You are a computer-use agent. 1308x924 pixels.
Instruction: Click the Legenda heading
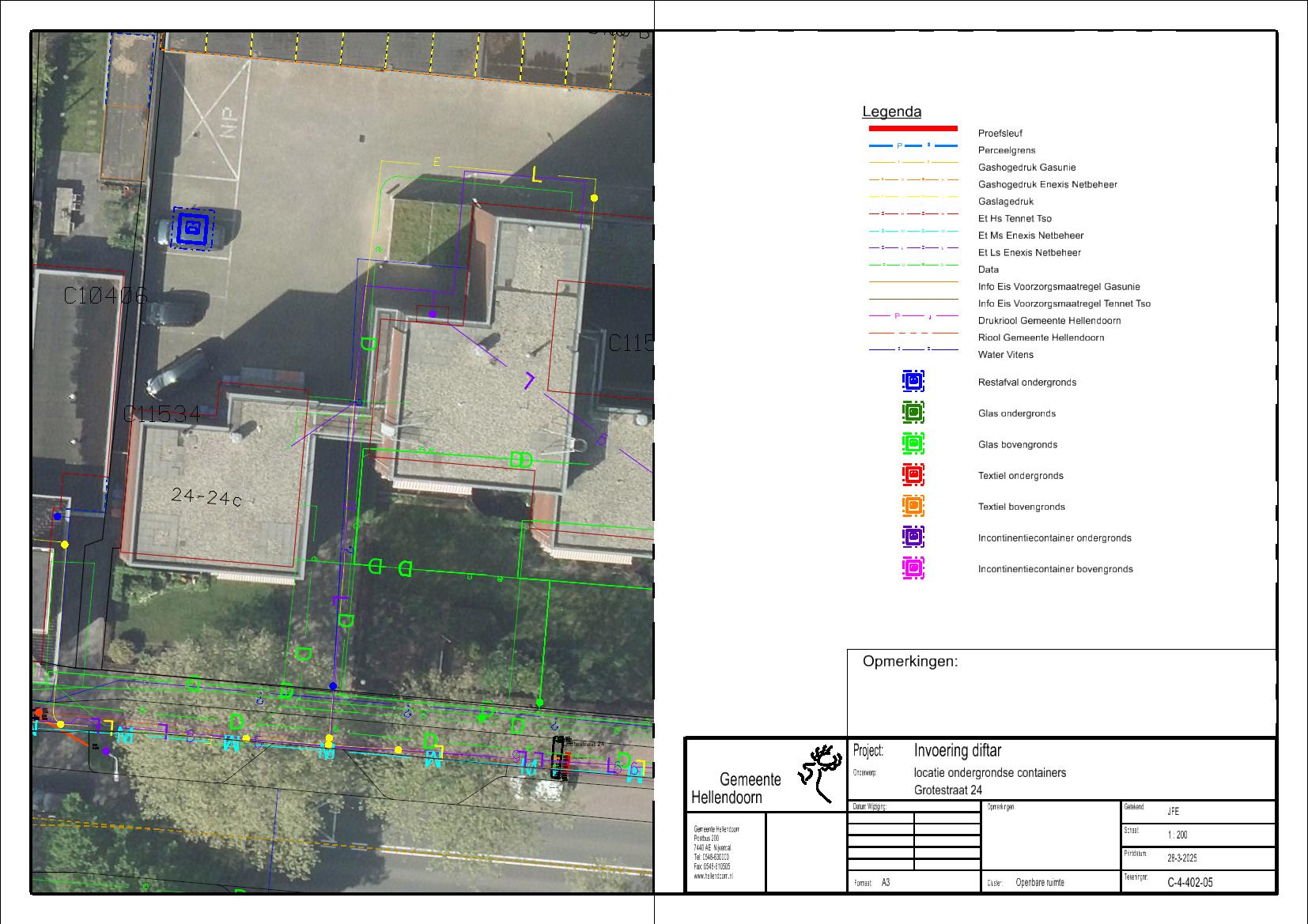(x=891, y=112)
